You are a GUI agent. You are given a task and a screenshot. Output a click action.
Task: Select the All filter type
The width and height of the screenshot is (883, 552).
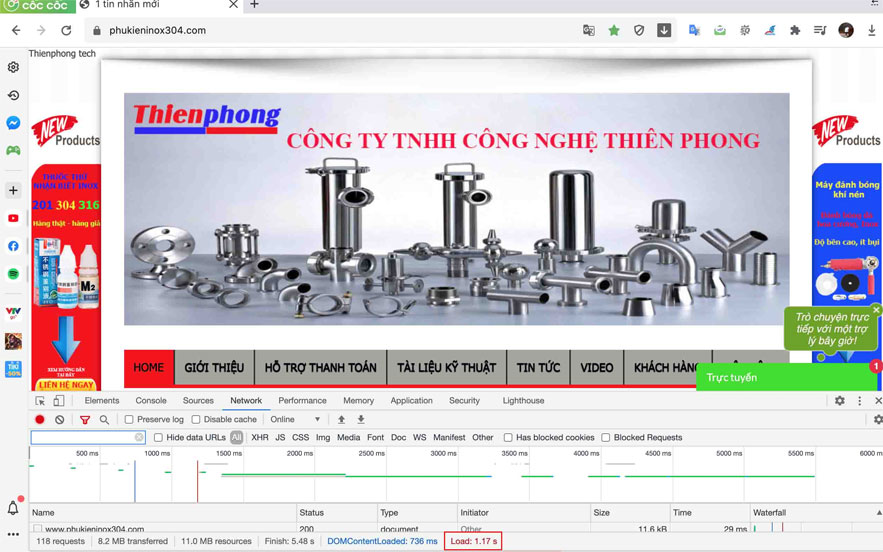[237, 438]
